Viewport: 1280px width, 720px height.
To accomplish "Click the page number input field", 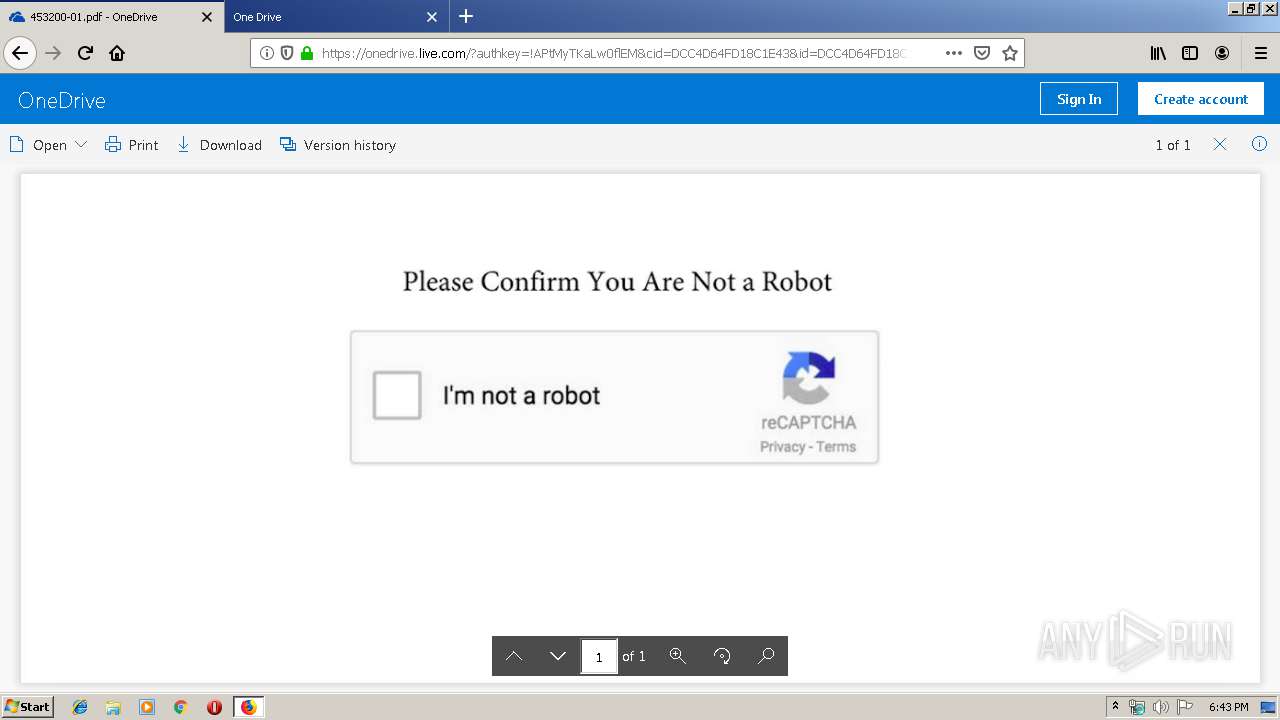I will point(599,656).
